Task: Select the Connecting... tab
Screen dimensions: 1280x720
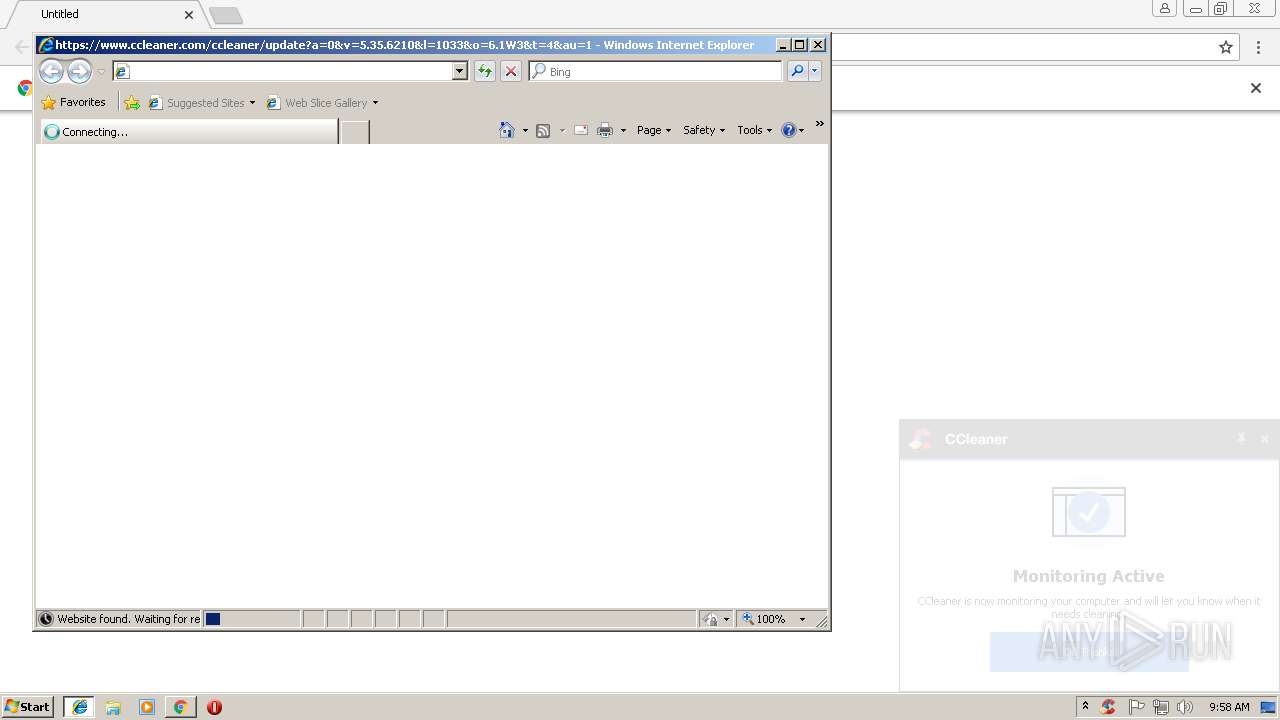Action: pos(189,131)
